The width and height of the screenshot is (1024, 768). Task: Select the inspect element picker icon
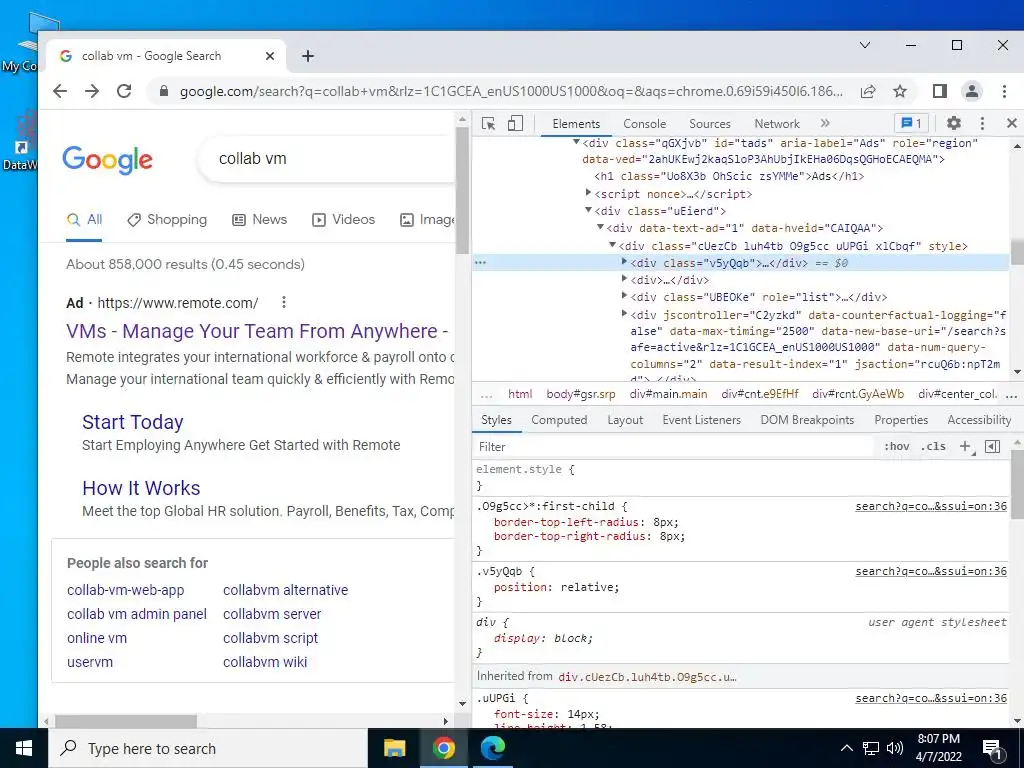tap(488, 123)
